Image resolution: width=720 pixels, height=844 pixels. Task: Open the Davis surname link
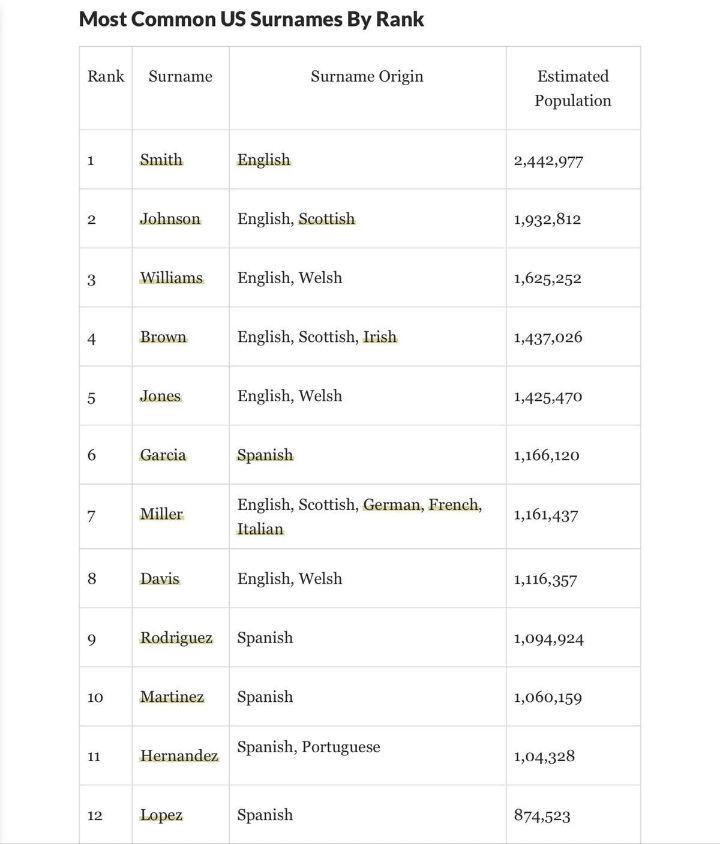click(x=160, y=579)
